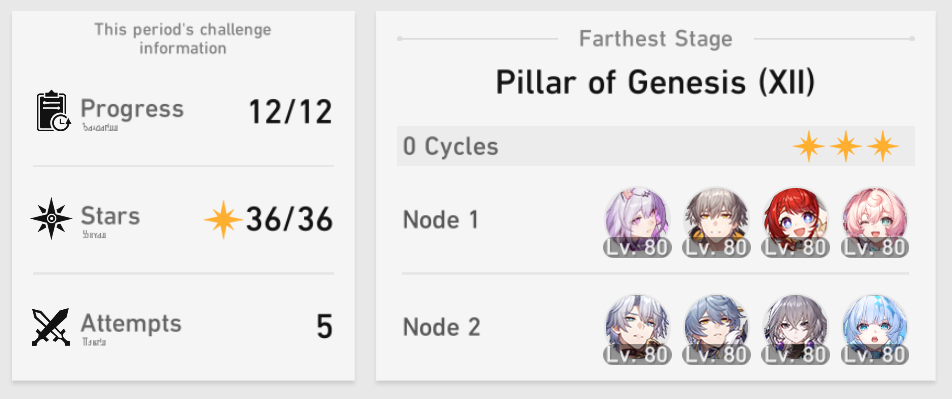Click the Stars compass icon
Screen dimensions: 952x399
coord(52,218)
